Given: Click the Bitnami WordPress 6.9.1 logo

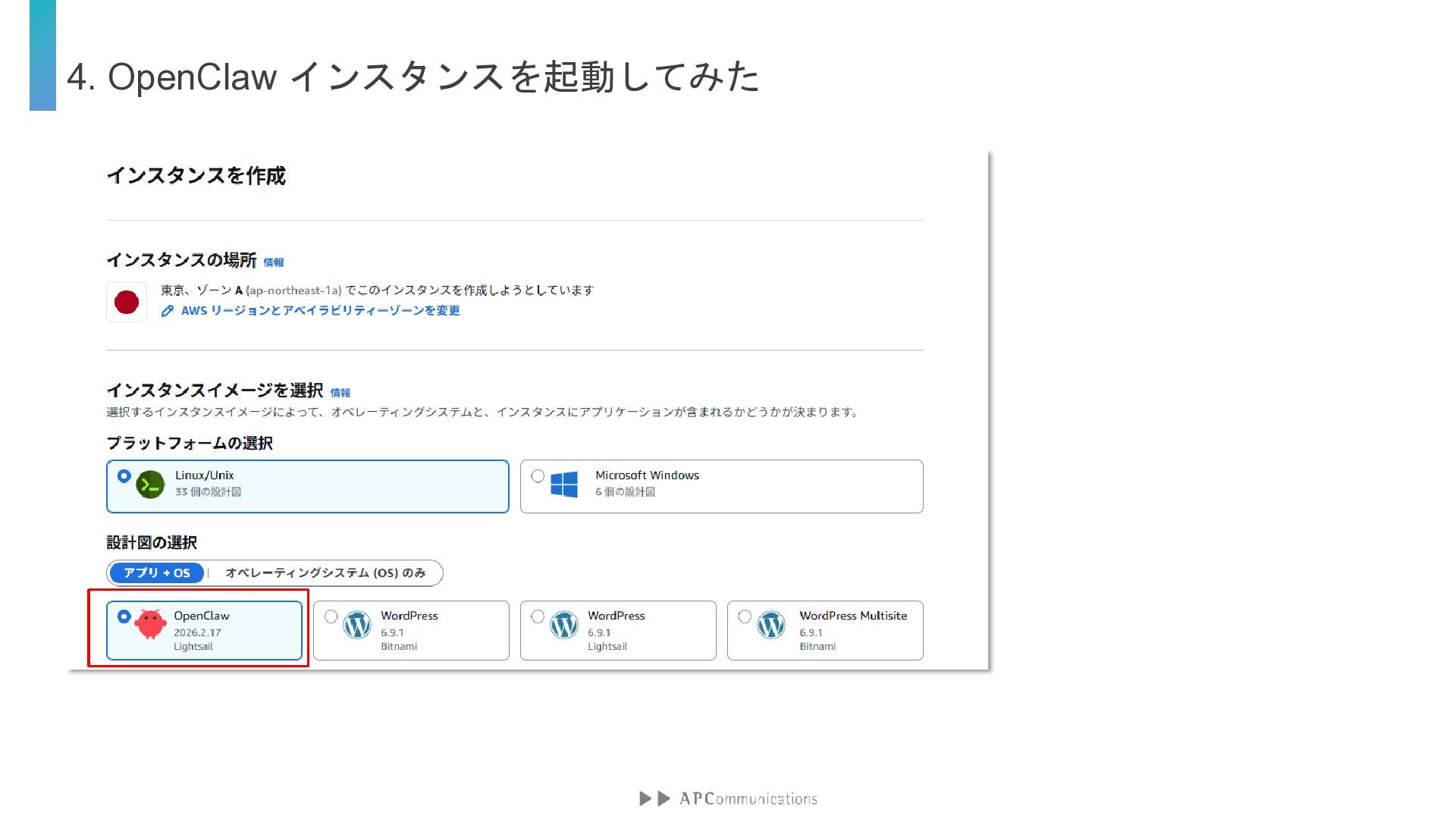Looking at the screenshot, I should click(357, 625).
